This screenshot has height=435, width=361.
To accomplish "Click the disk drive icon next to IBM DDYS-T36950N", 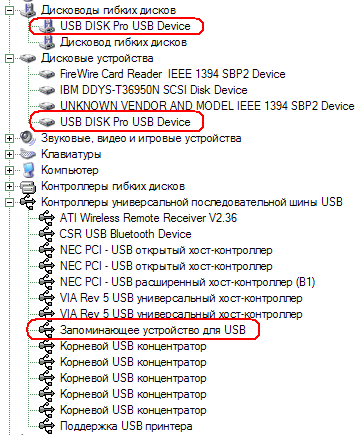I will pos(47,90).
